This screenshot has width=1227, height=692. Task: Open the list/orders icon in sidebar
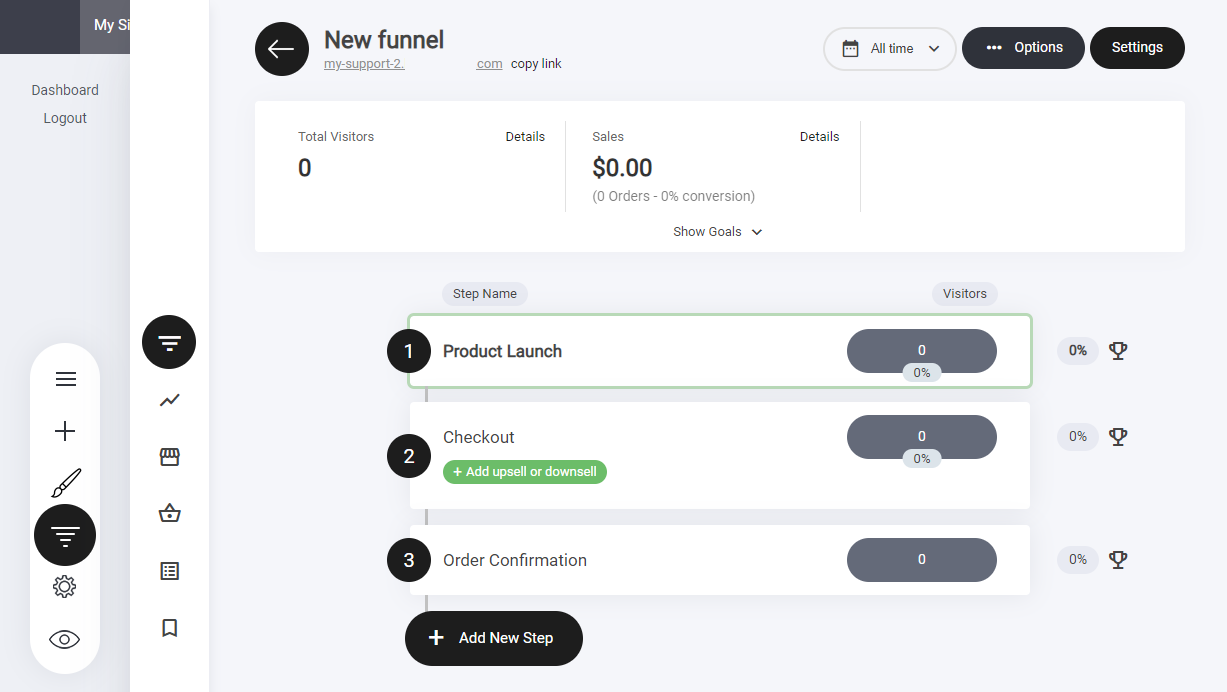[169, 571]
